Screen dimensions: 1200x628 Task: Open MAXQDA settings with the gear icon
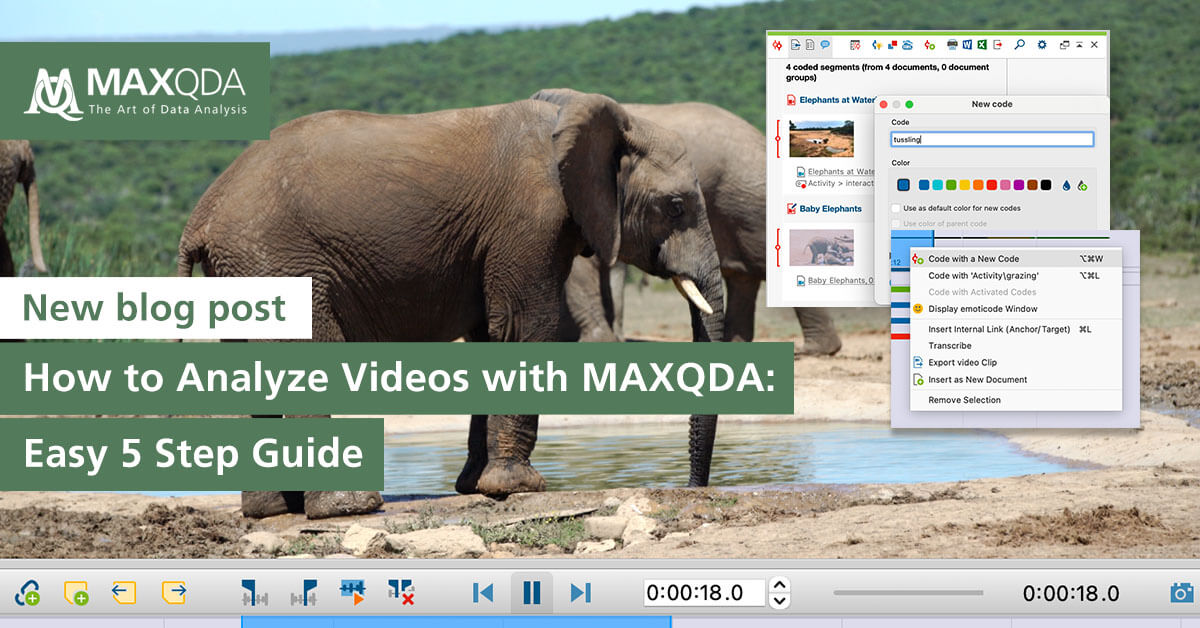click(1043, 44)
